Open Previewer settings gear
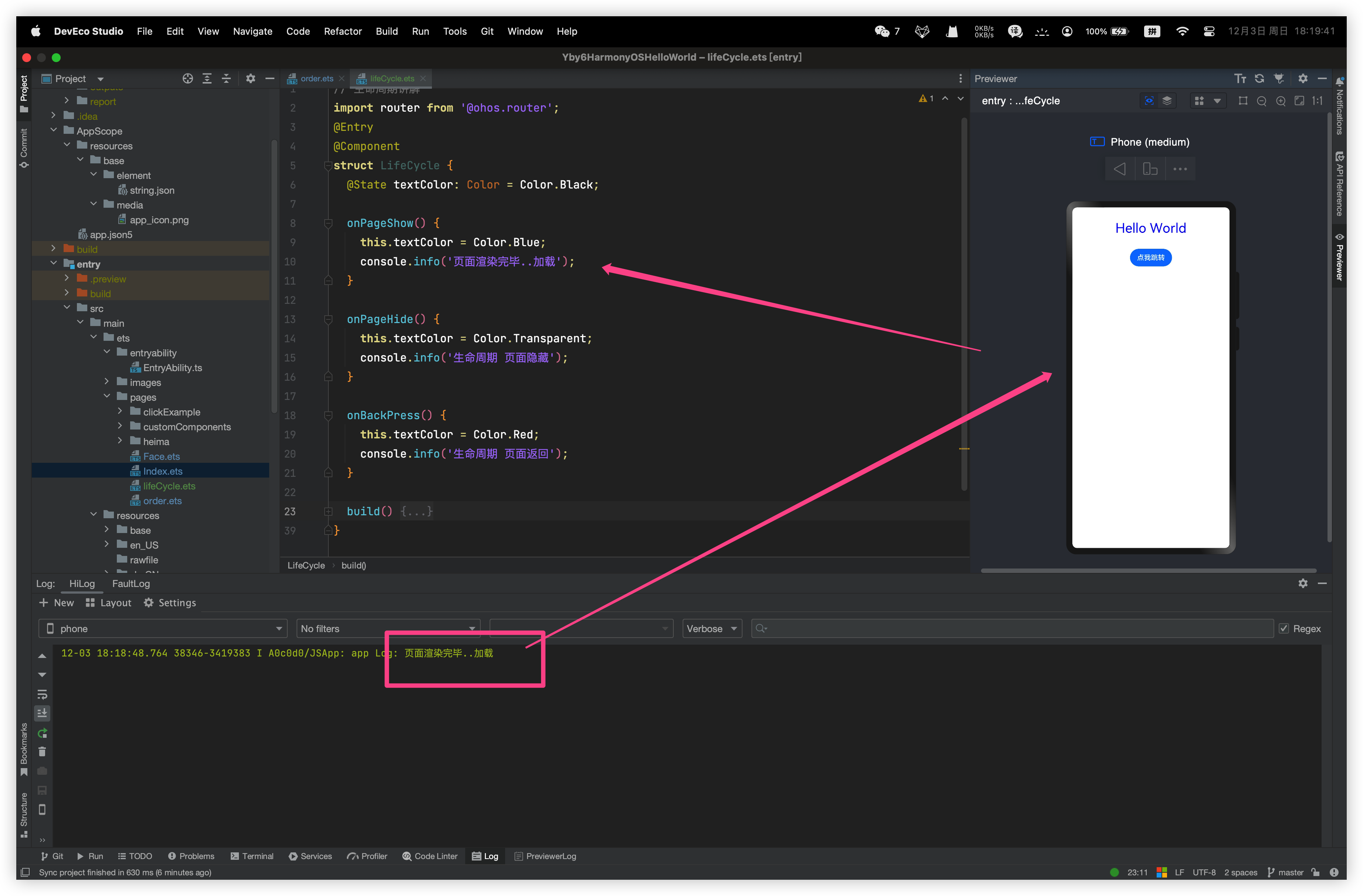Image resolution: width=1363 pixels, height=896 pixels. tap(1303, 78)
